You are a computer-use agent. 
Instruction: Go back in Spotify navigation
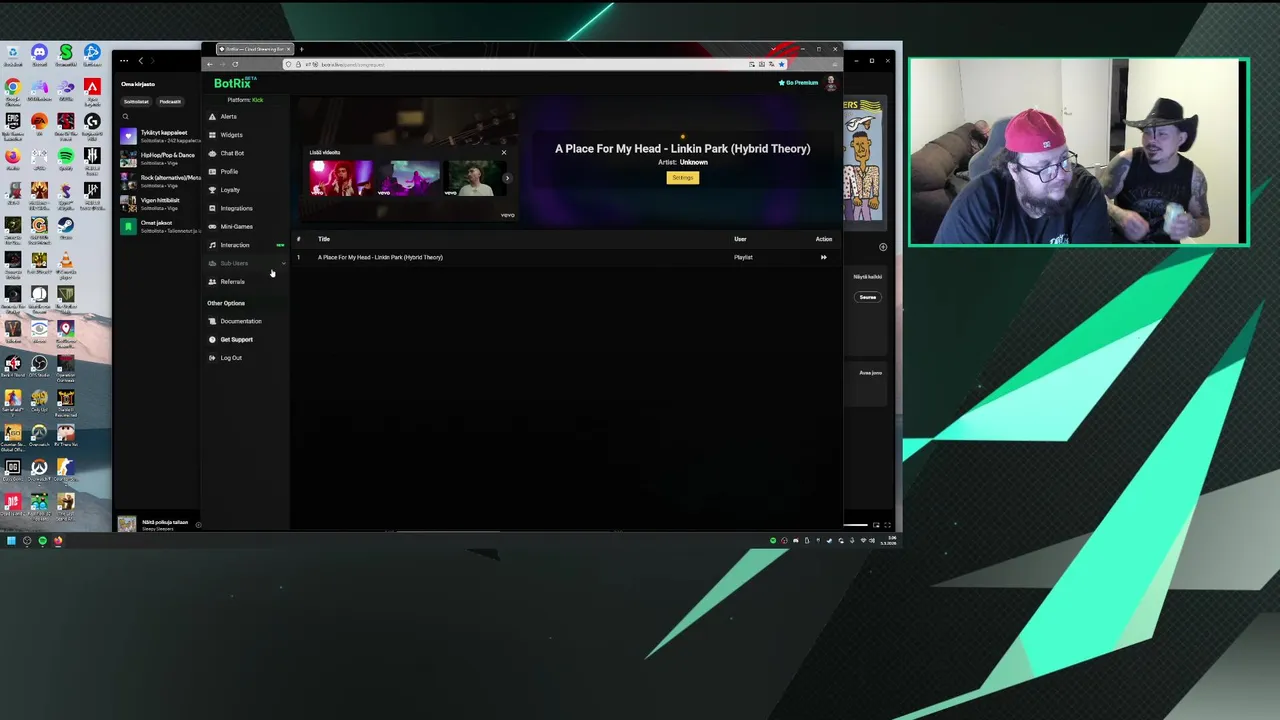point(140,61)
